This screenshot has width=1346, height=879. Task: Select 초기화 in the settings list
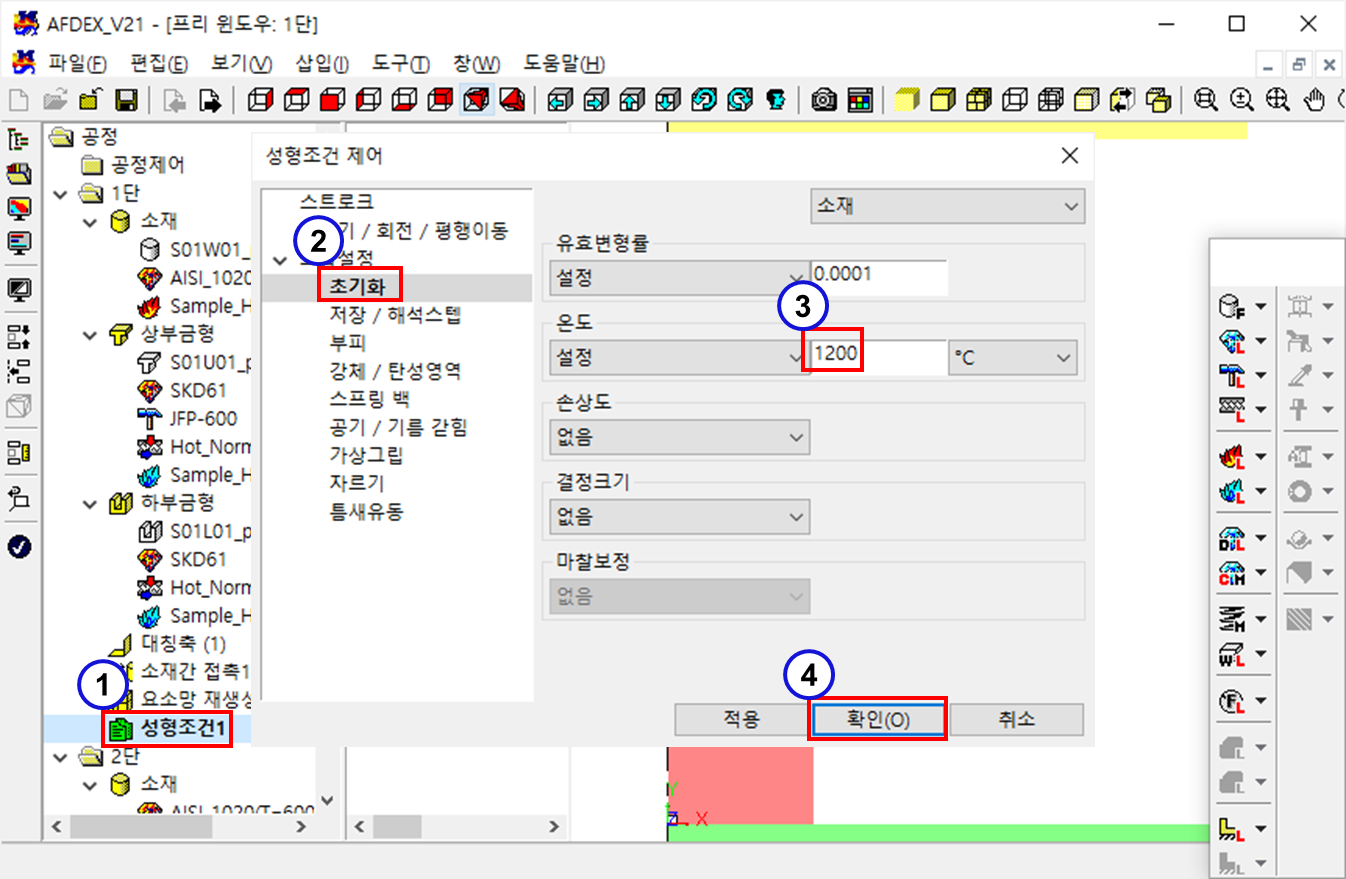pos(359,285)
